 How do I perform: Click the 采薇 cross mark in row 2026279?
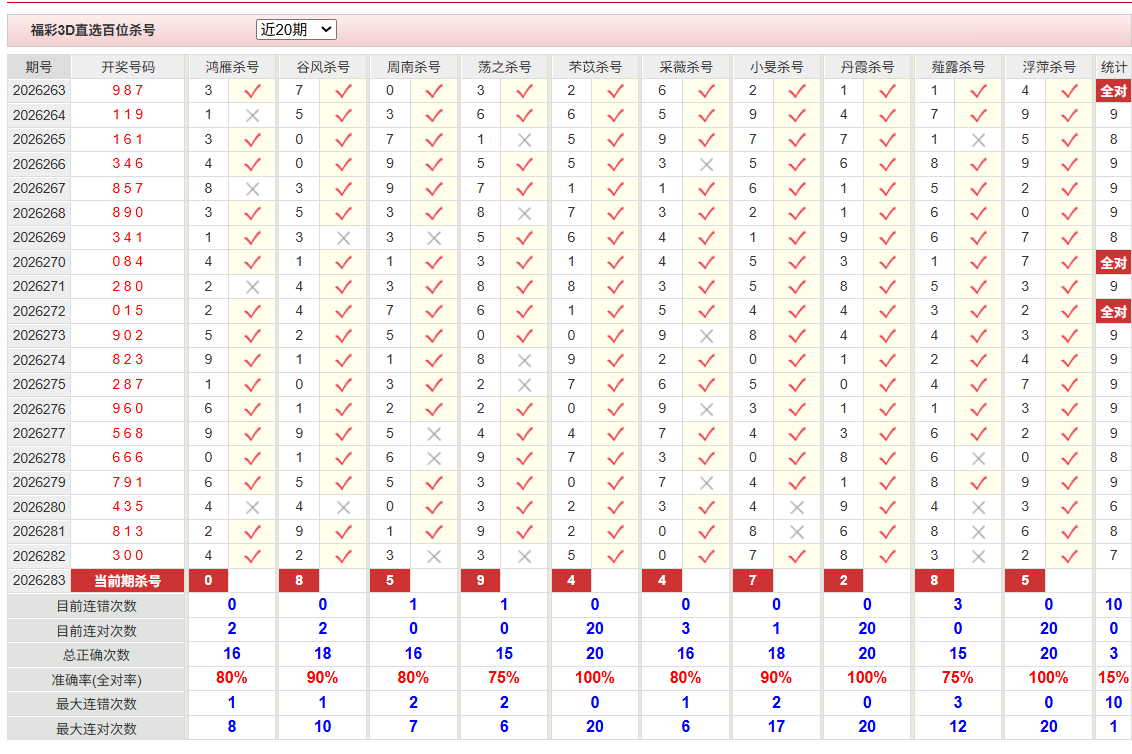(706, 483)
